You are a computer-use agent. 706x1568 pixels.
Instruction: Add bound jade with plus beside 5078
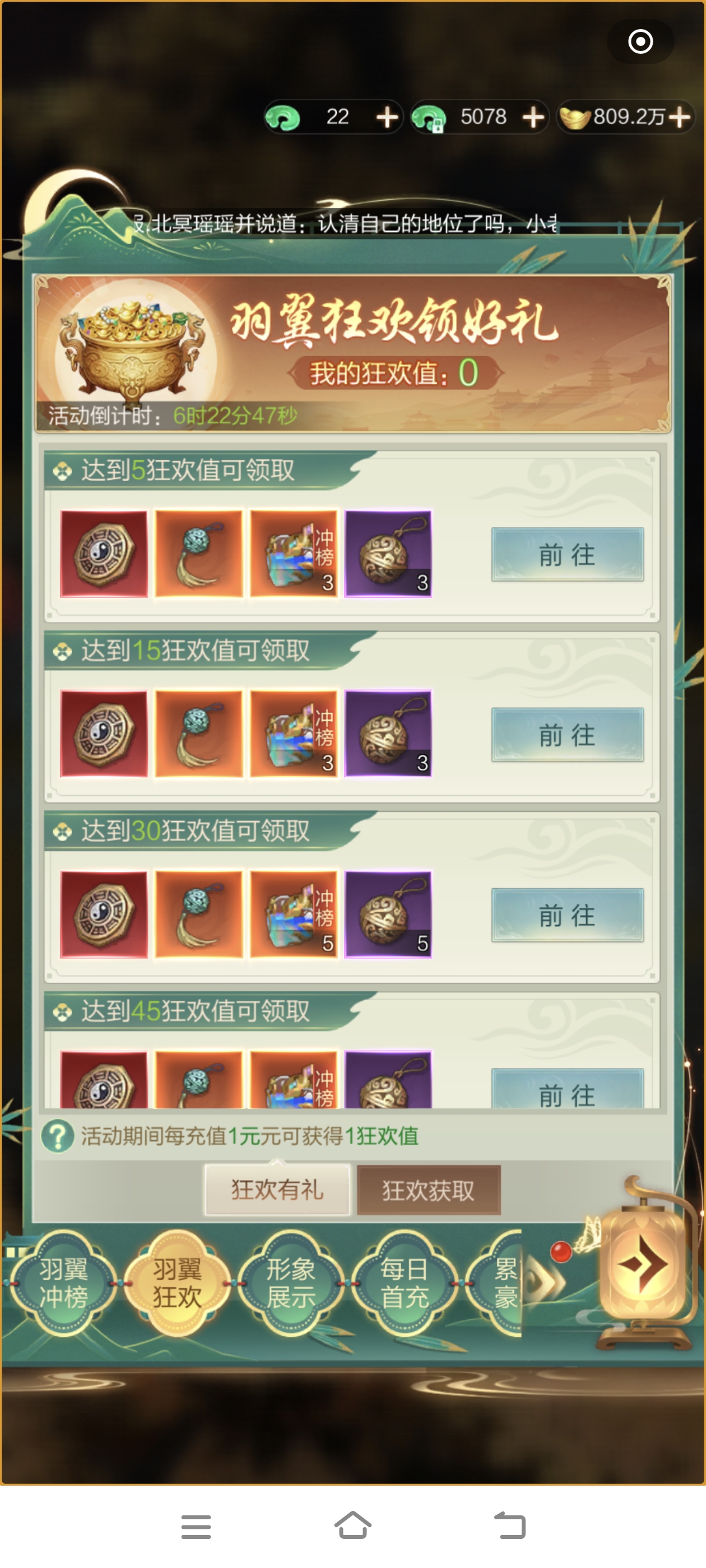[533, 117]
